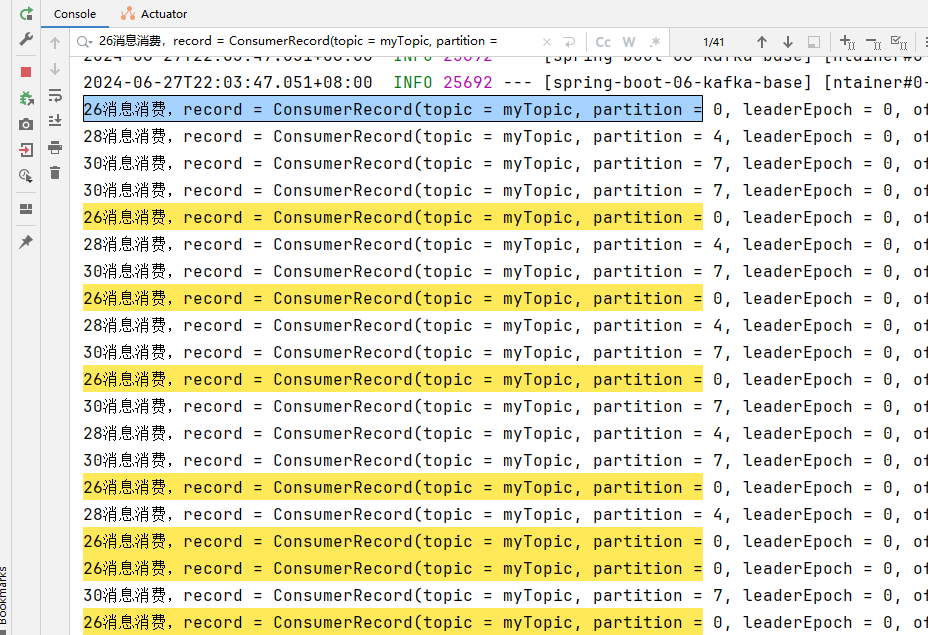The width and height of the screenshot is (928, 635).
Task: Unselect the current occurrence
Action: click(874, 42)
